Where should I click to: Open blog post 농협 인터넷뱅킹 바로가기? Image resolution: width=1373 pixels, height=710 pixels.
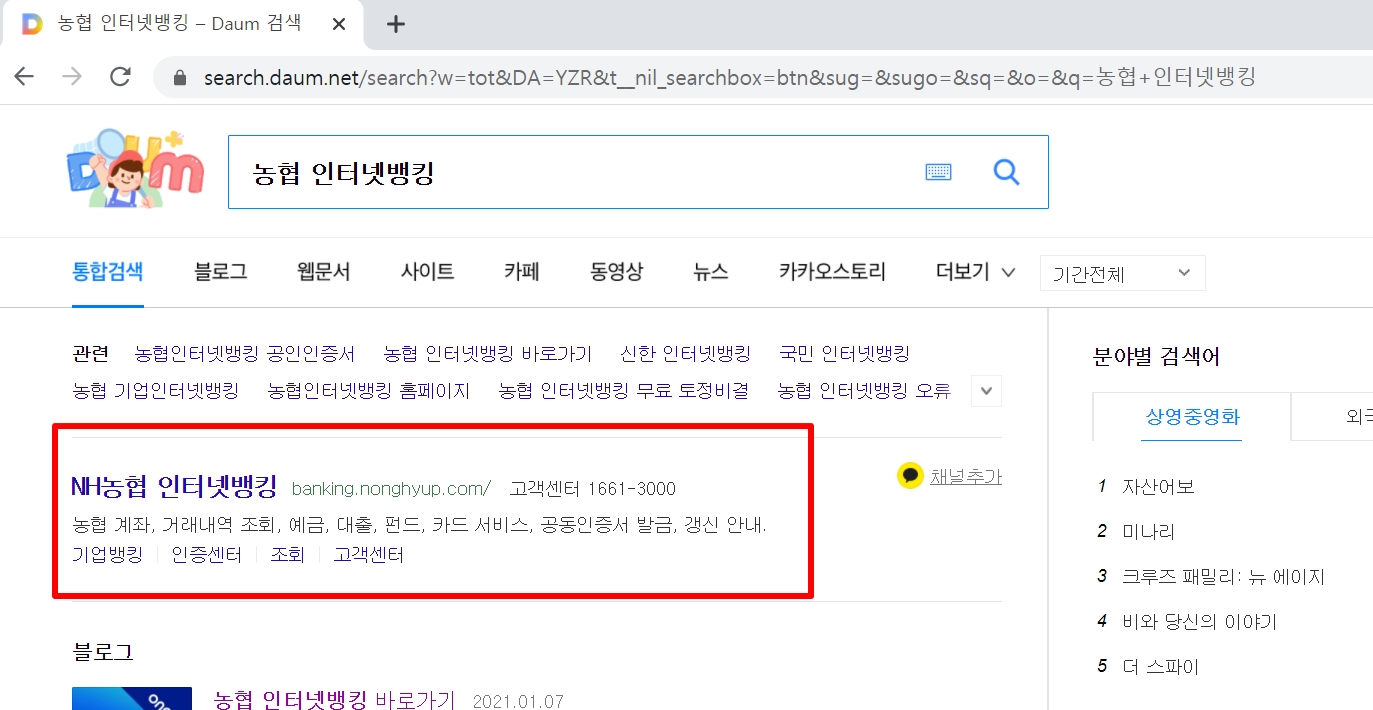tap(334, 699)
